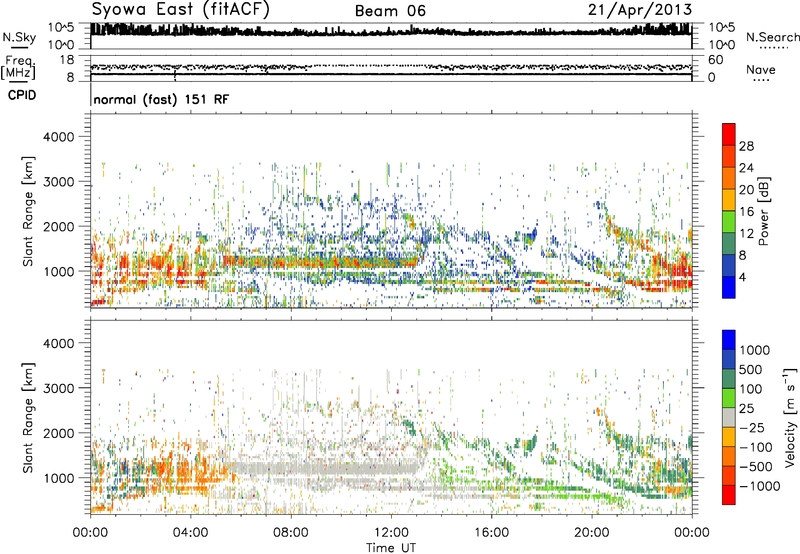Pick the red bottom Velocity colorbar segment
The image size is (800, 554).
click(729, 495)
